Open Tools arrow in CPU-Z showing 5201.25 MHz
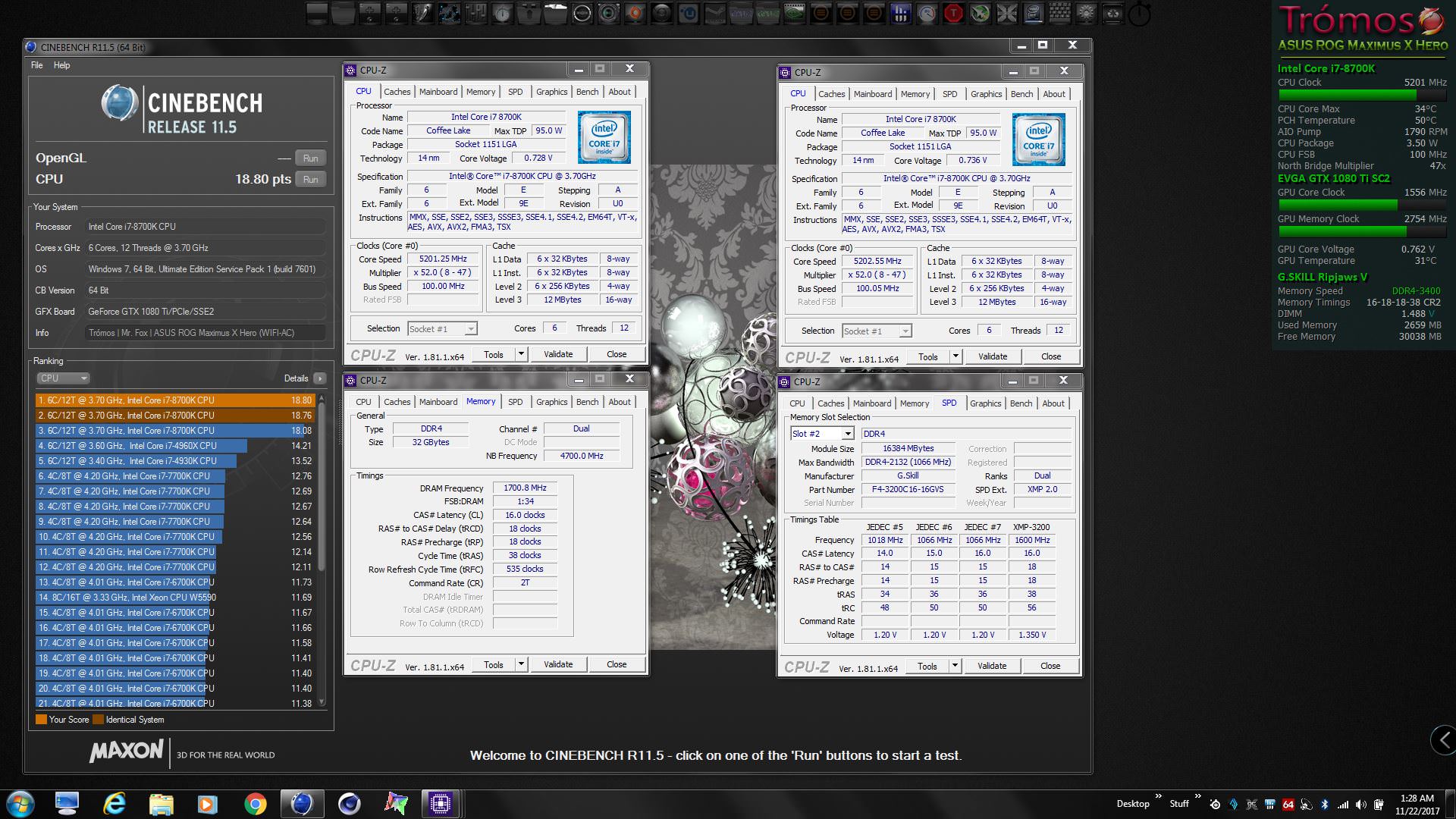The width and height of the screenshot is (1456, 819). point(521,354)
